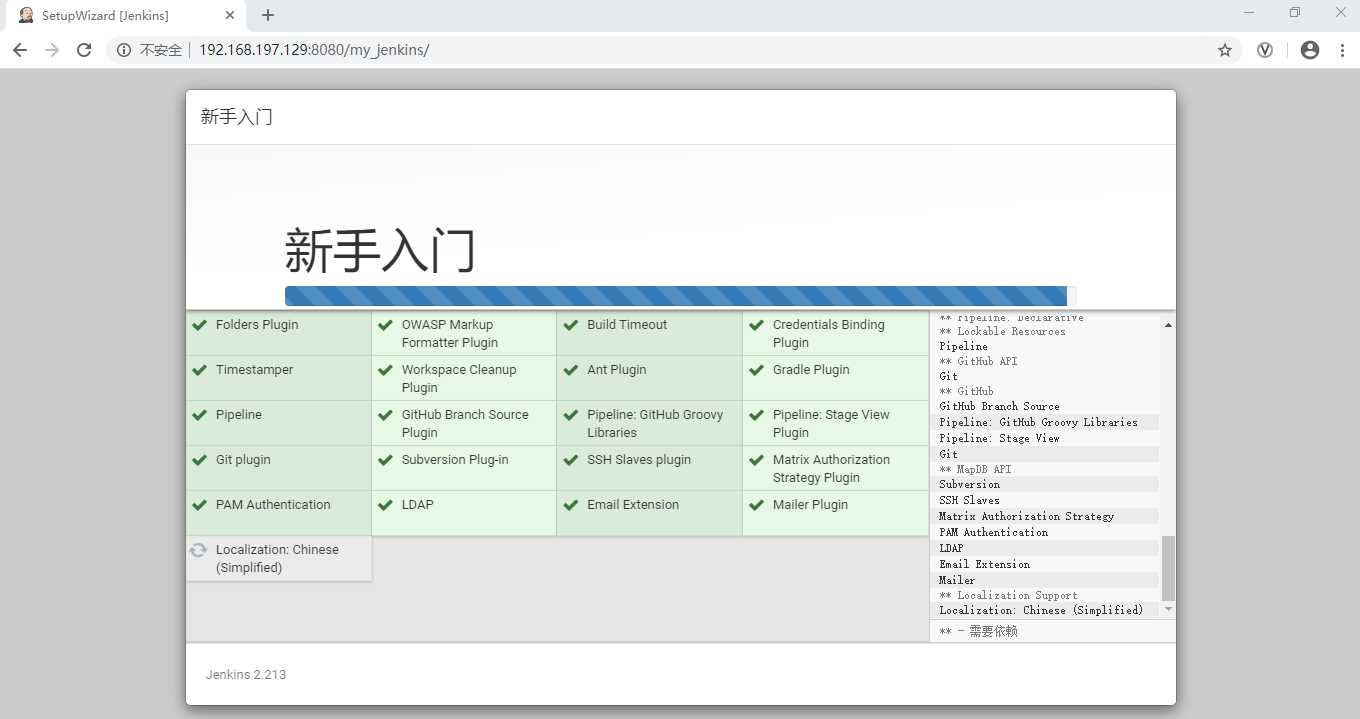The image size is (1360, 719).
Task: Open a new browser tab
Action: [x=268, y=15]
